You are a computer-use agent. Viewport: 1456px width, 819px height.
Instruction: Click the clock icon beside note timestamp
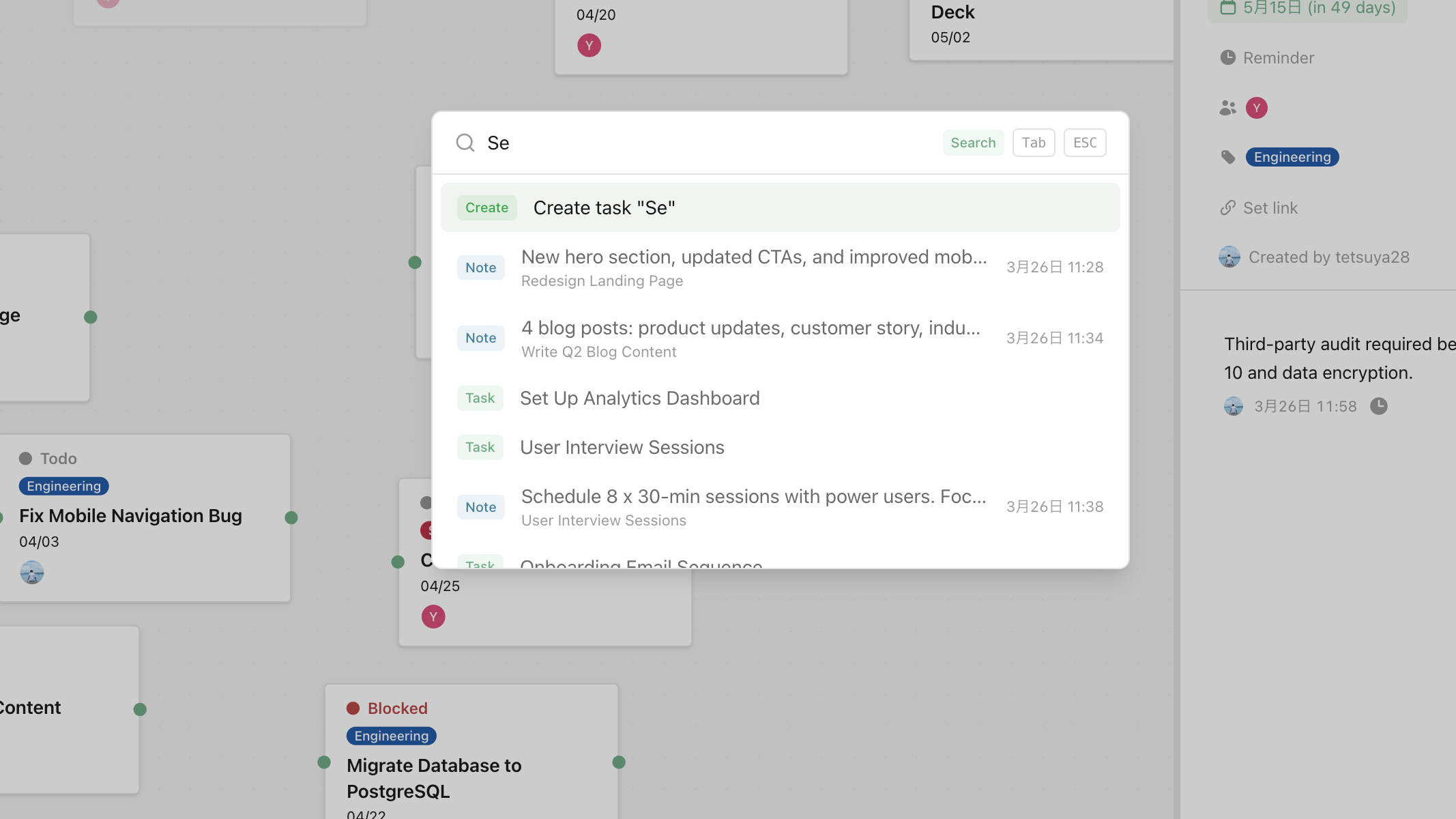click(1379, 406)
